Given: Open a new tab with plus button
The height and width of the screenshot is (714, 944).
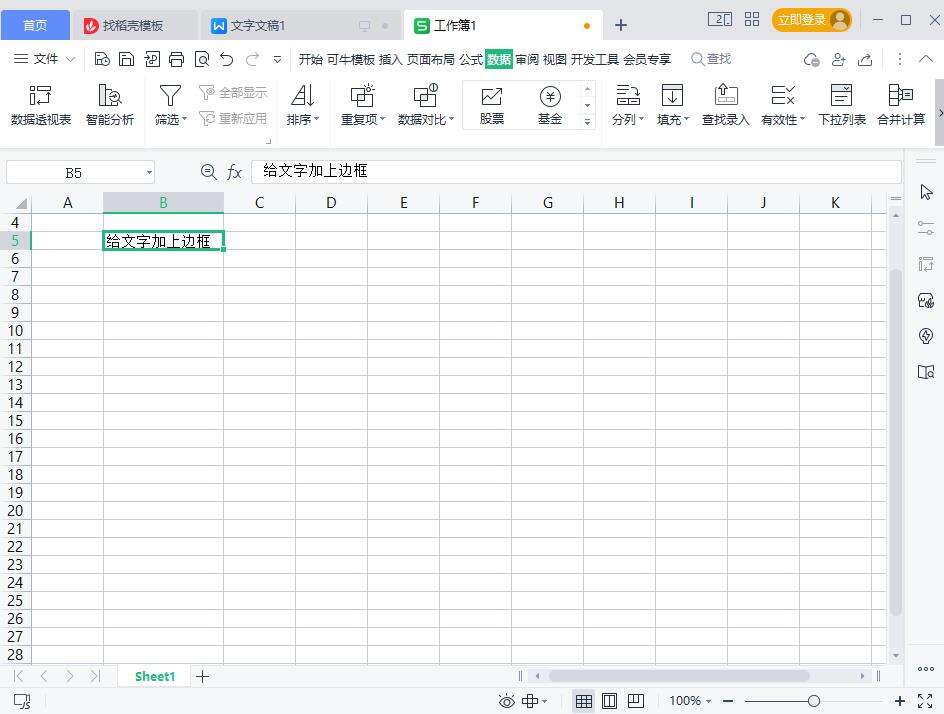Looking at the screenshot, I should point(621,25).
